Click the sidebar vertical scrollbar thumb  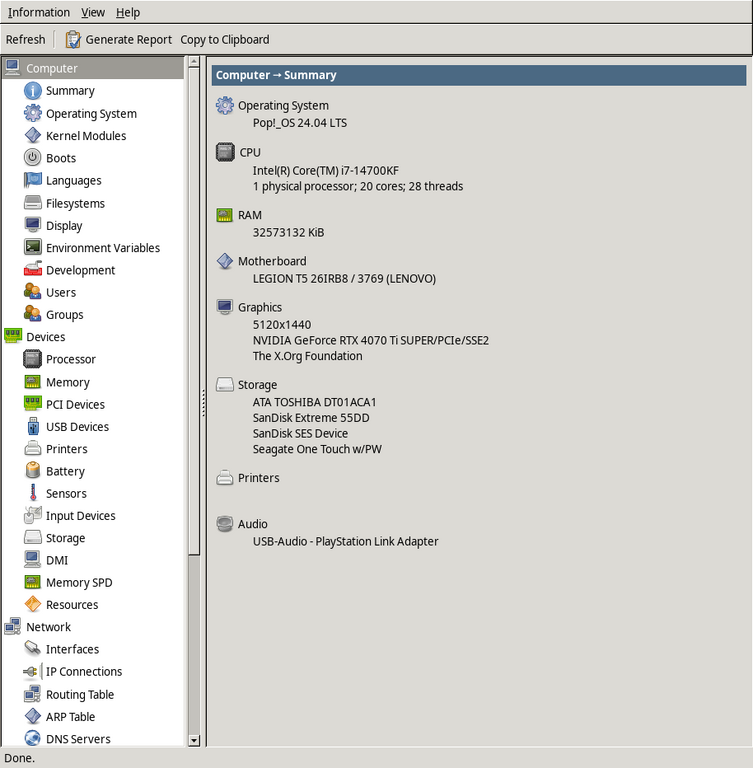[194, 312]
